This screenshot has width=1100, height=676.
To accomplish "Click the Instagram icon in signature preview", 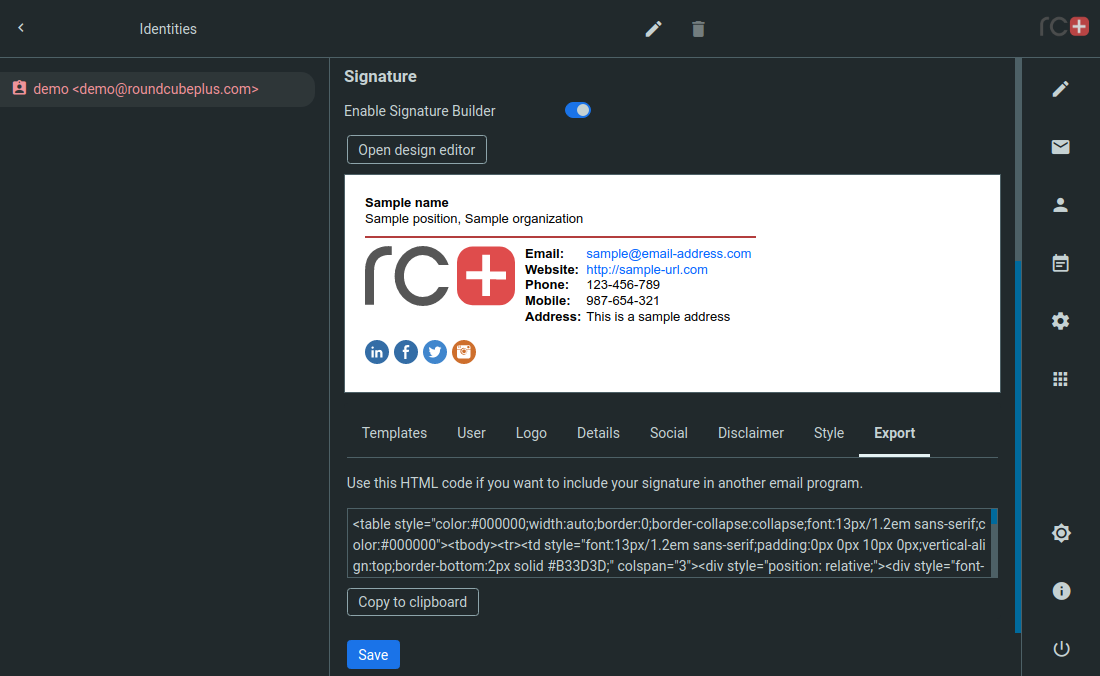I will pyautogui.click(x=464, y=352).
